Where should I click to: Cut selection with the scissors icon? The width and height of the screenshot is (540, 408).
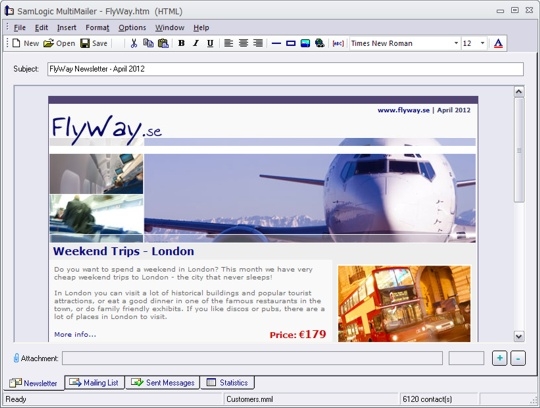[x=134, y=43]
